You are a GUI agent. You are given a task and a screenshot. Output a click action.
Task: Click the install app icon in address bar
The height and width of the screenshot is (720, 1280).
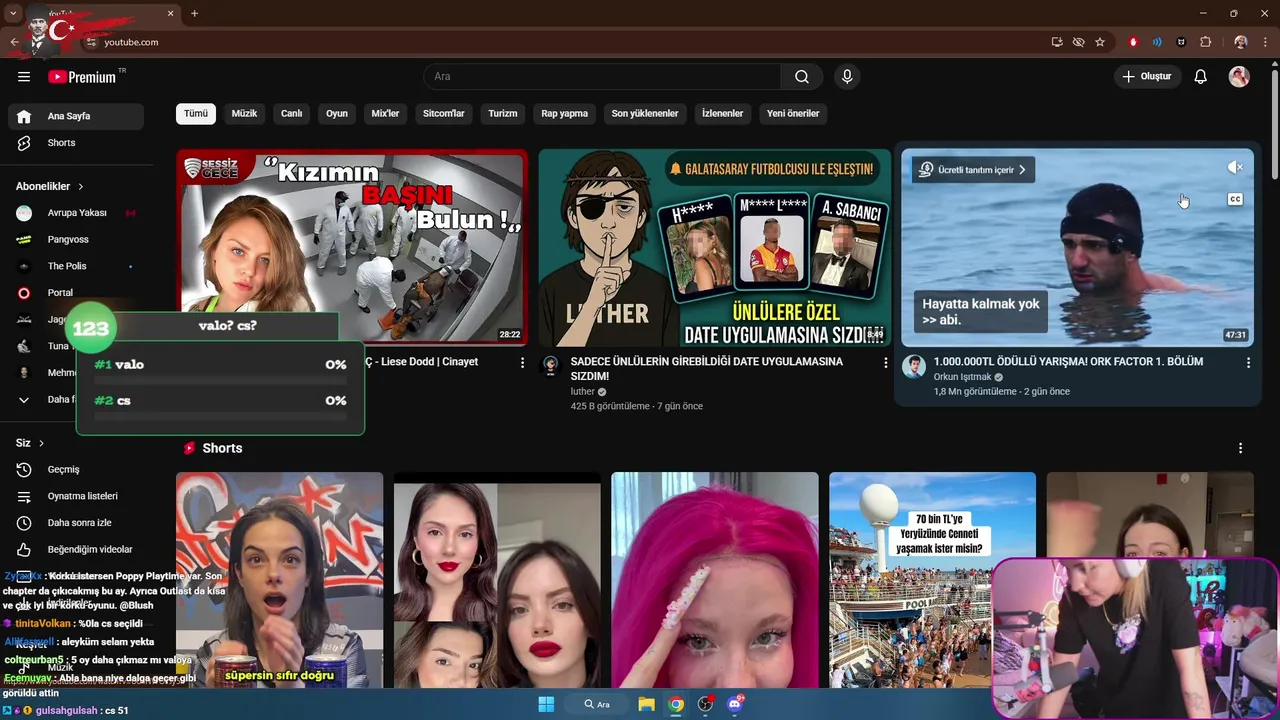point(1057,42)
